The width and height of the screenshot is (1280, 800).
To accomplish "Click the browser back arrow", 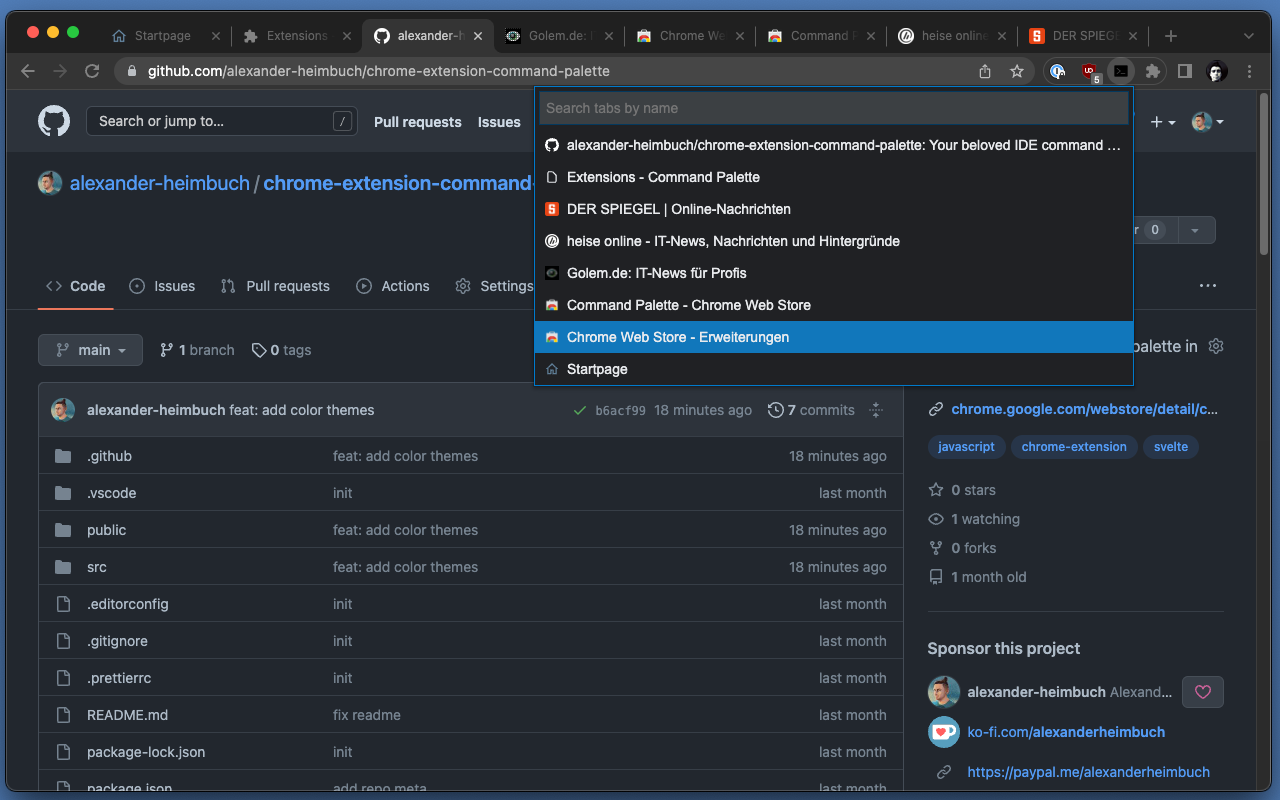I will [x=28, y=71].
